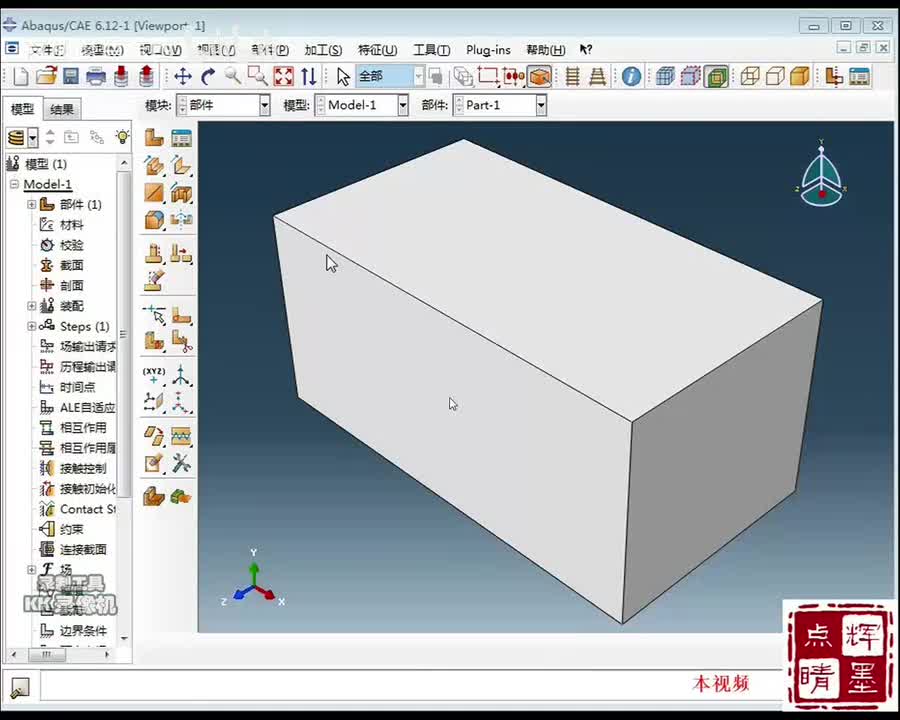Click the Print viewport icon
This screenshot has width=900, height=720.
pyautogui.click(x=96, y=76)
